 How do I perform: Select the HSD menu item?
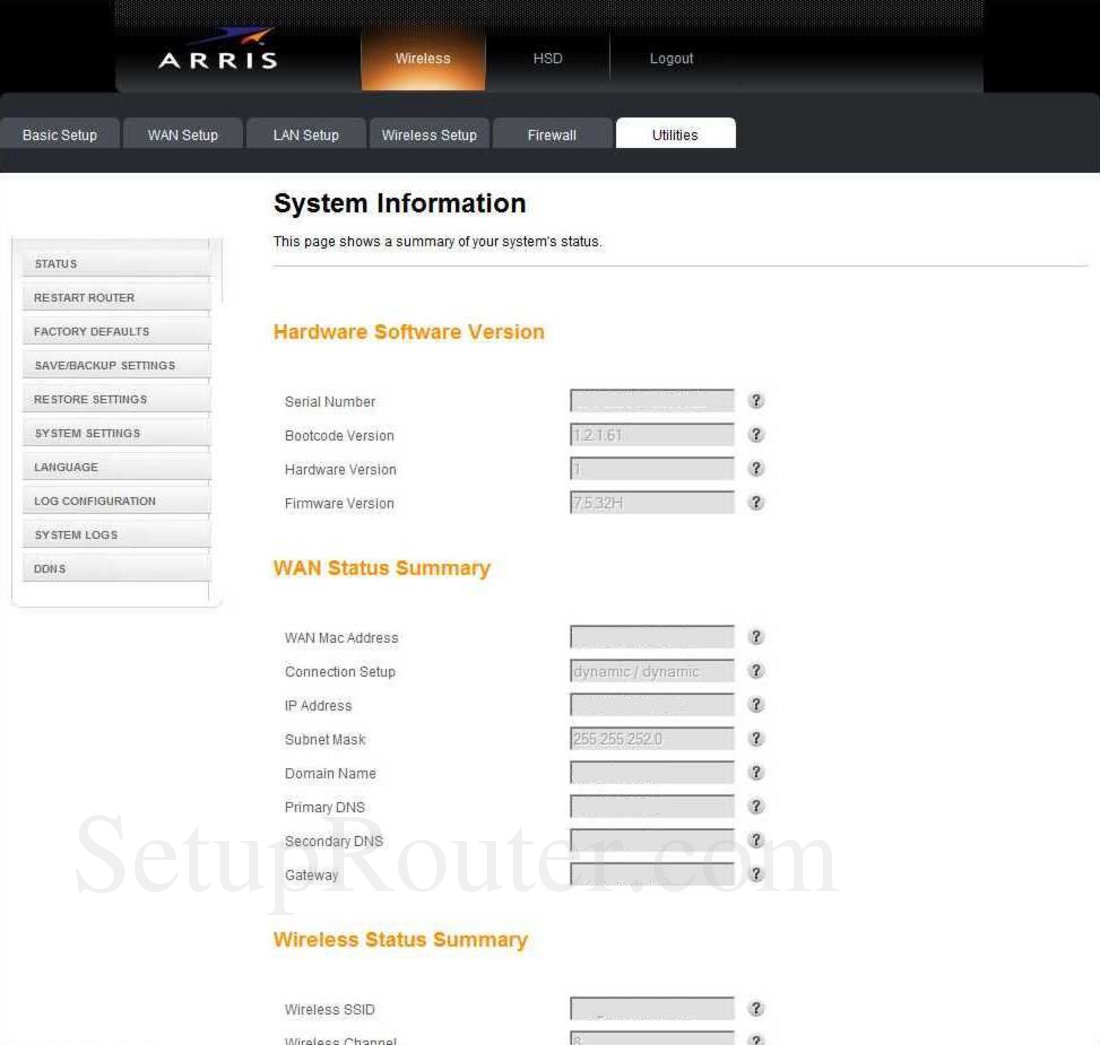547,58
